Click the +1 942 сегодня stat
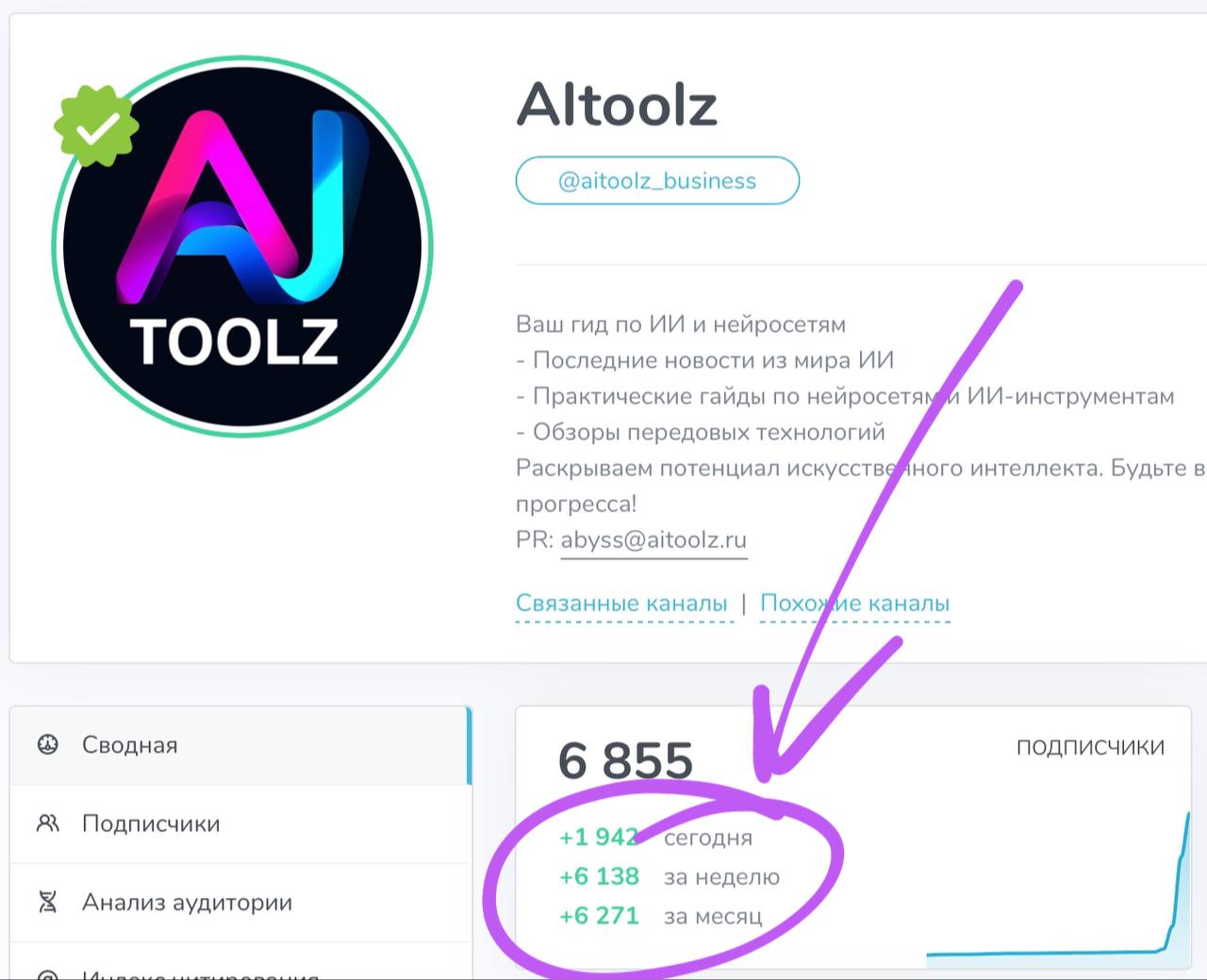1207x980 pixels. point(600,838)
